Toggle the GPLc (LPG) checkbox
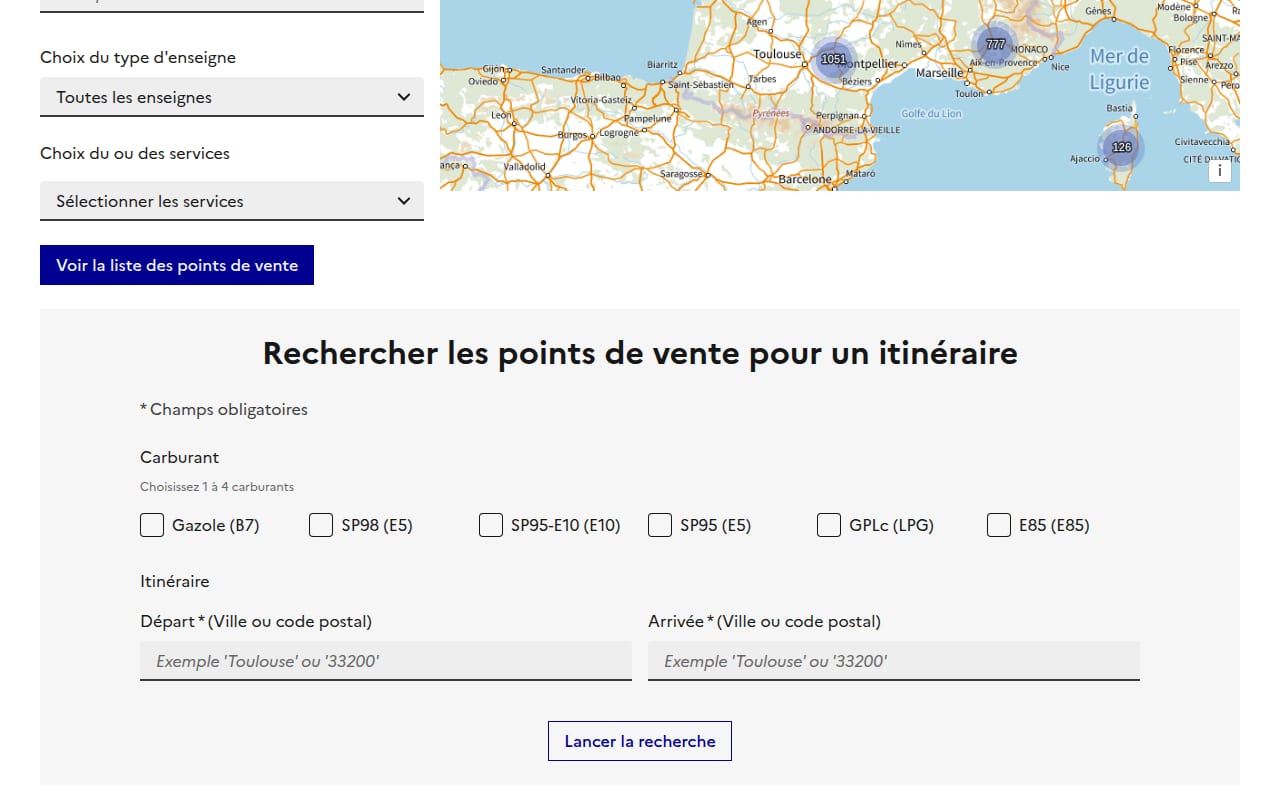Screen dimensions: 1280x800 829,525
